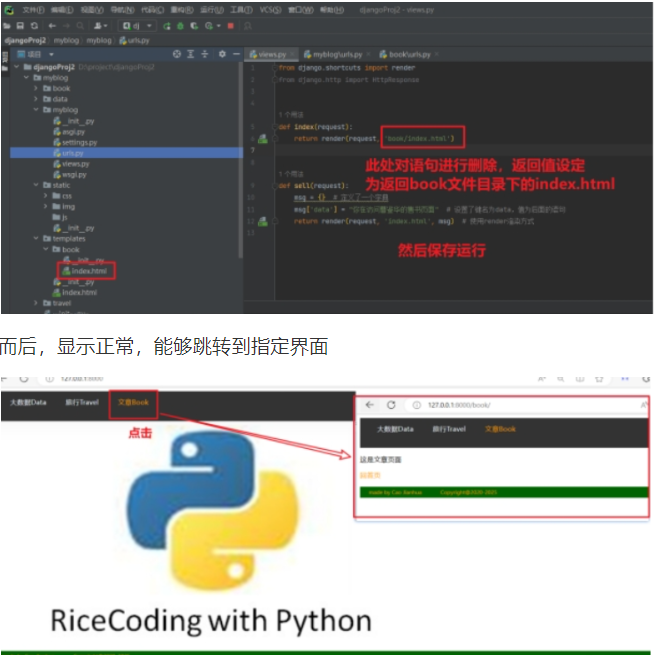Click the Open folder icon in PyCharm toolbar
The image size is (657, 662).
tap(7, 26)
